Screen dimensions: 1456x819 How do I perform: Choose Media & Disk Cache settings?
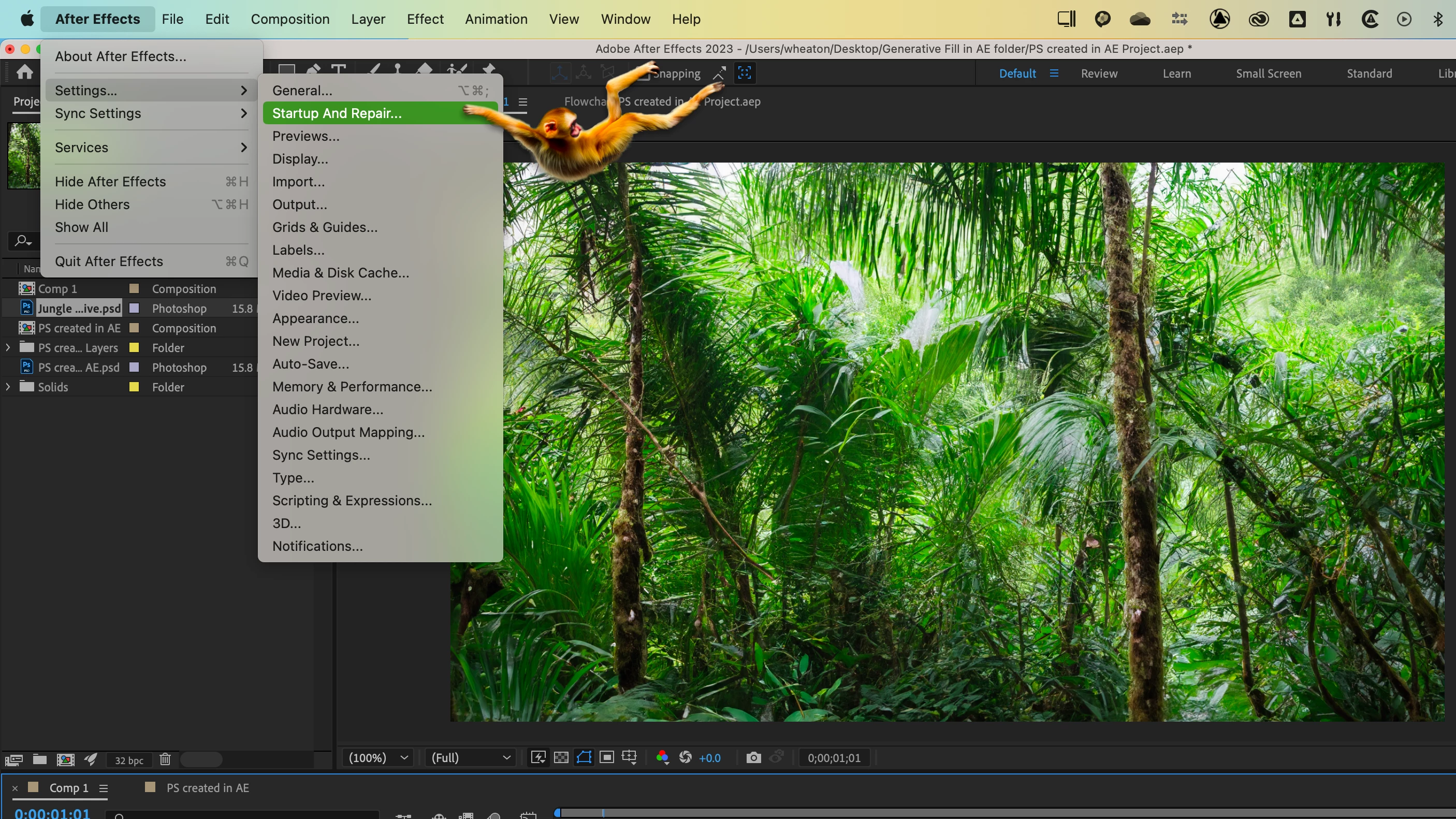point(340,272)
